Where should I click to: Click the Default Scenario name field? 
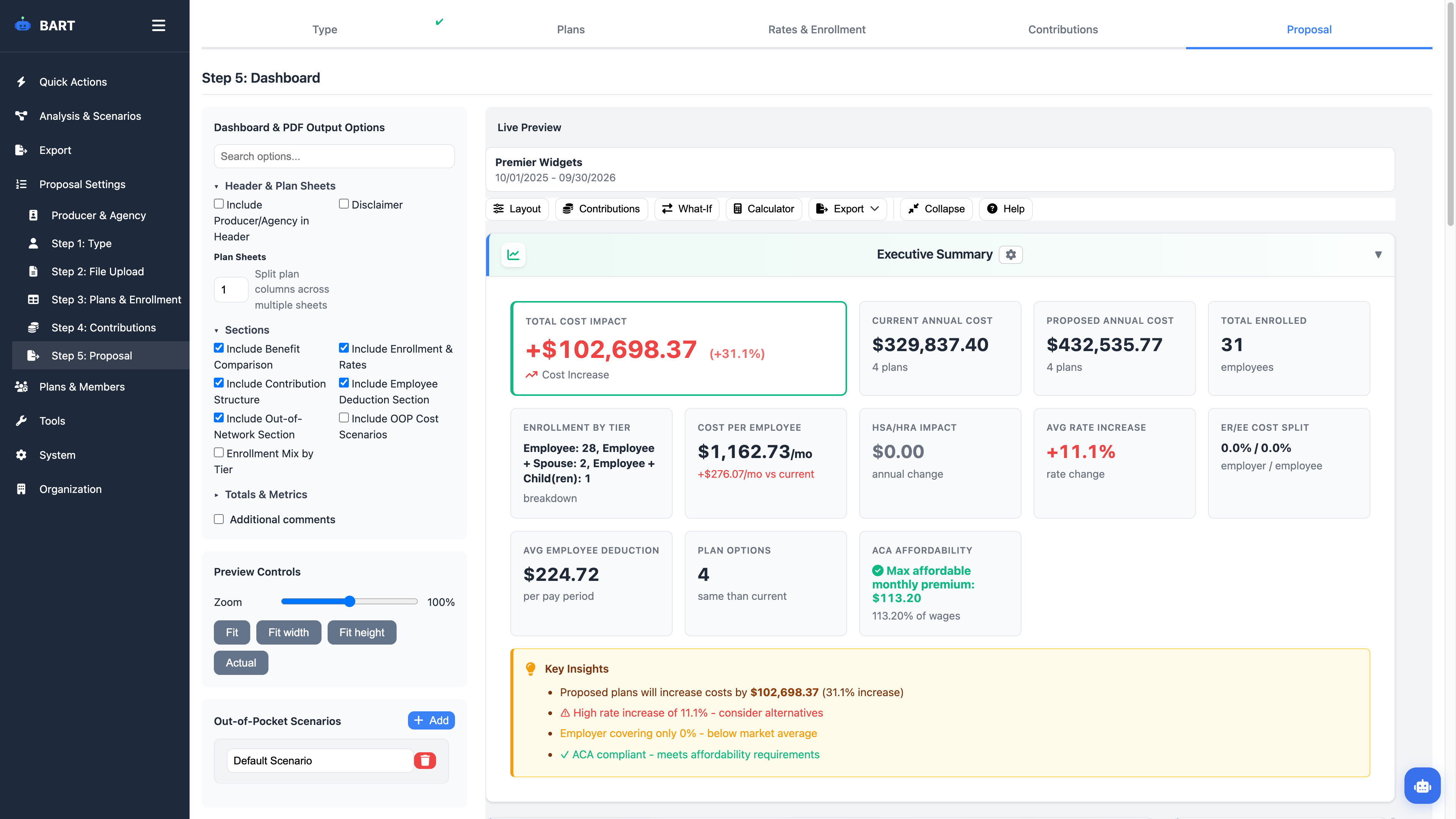pos(320,761)
